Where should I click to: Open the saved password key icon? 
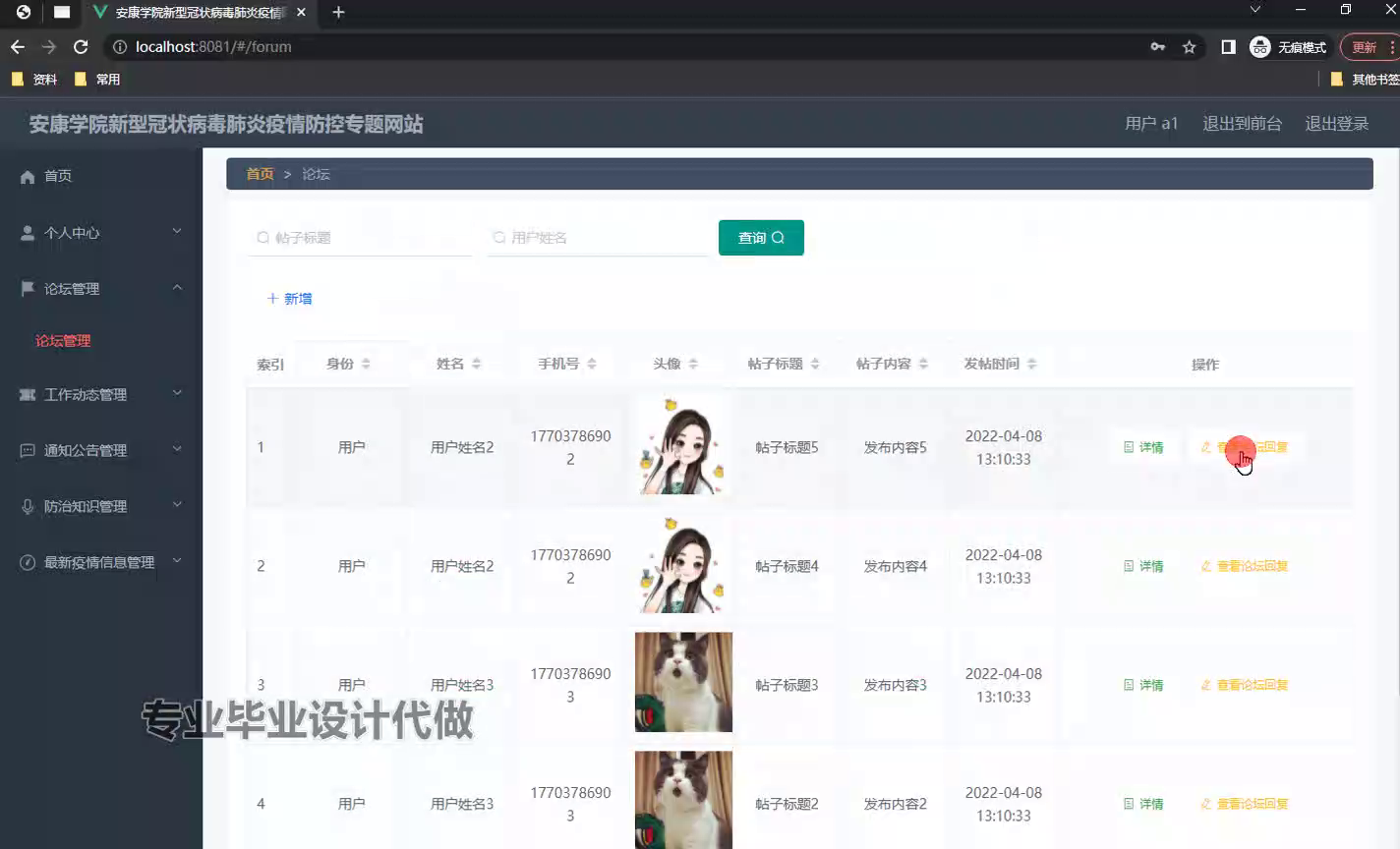point(1157,46)
